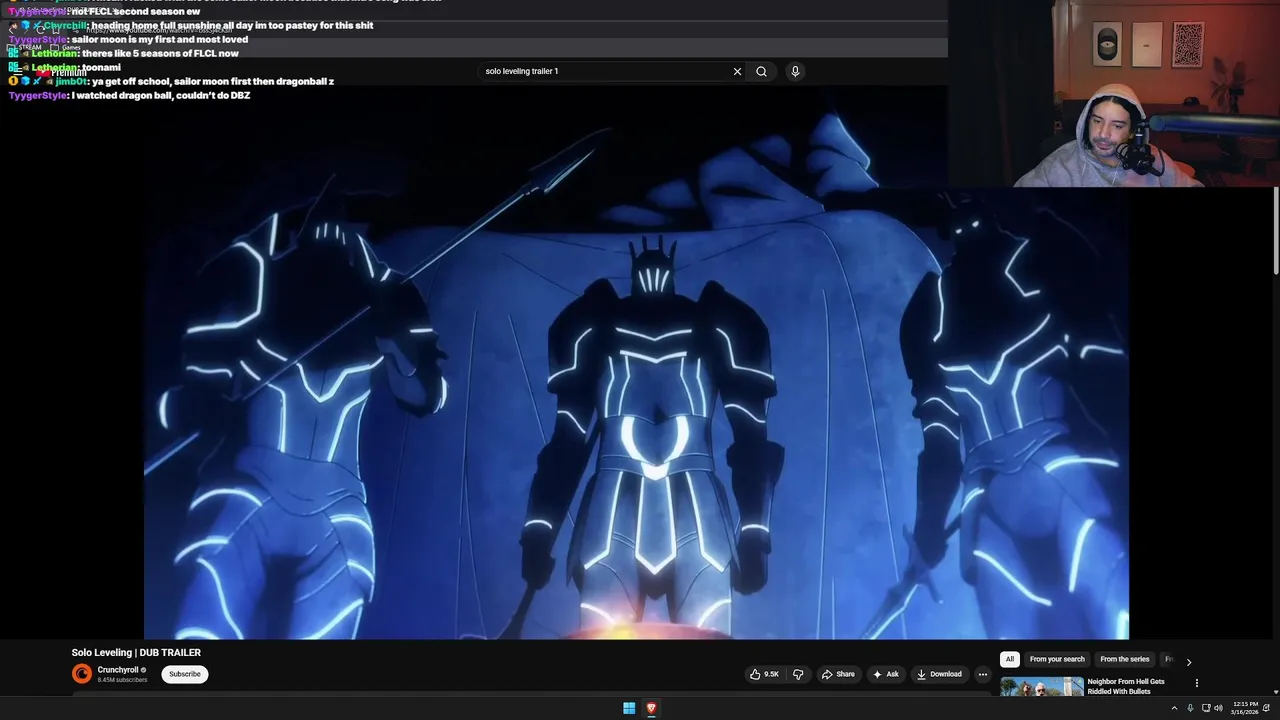Subscribe to the Crunchyroll channel
This screenshot has height=720, width=1280.
point(185,674)
